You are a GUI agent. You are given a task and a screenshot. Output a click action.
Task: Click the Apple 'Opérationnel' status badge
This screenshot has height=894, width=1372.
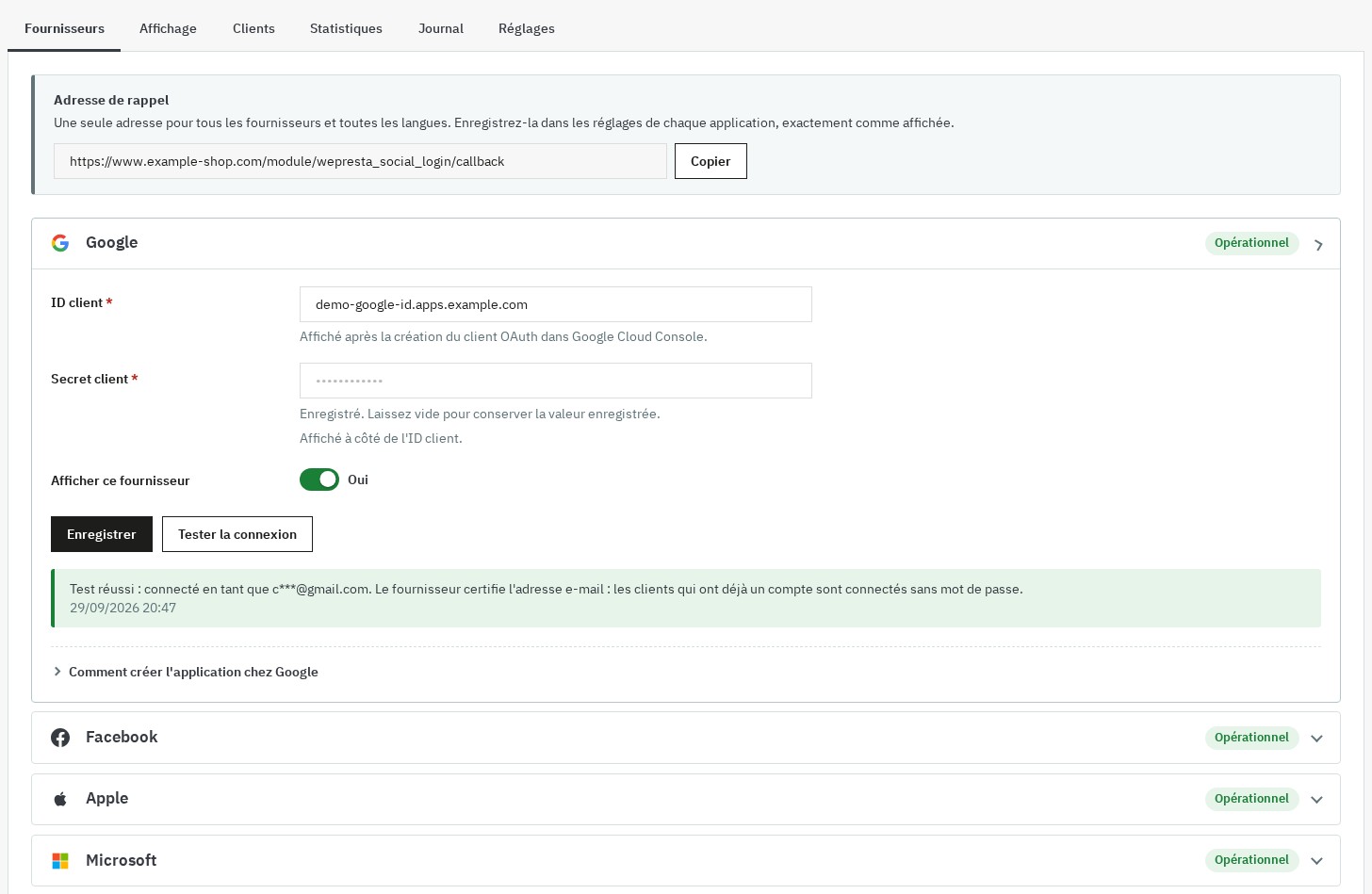pyautogui.click(x=1251, y=799)
